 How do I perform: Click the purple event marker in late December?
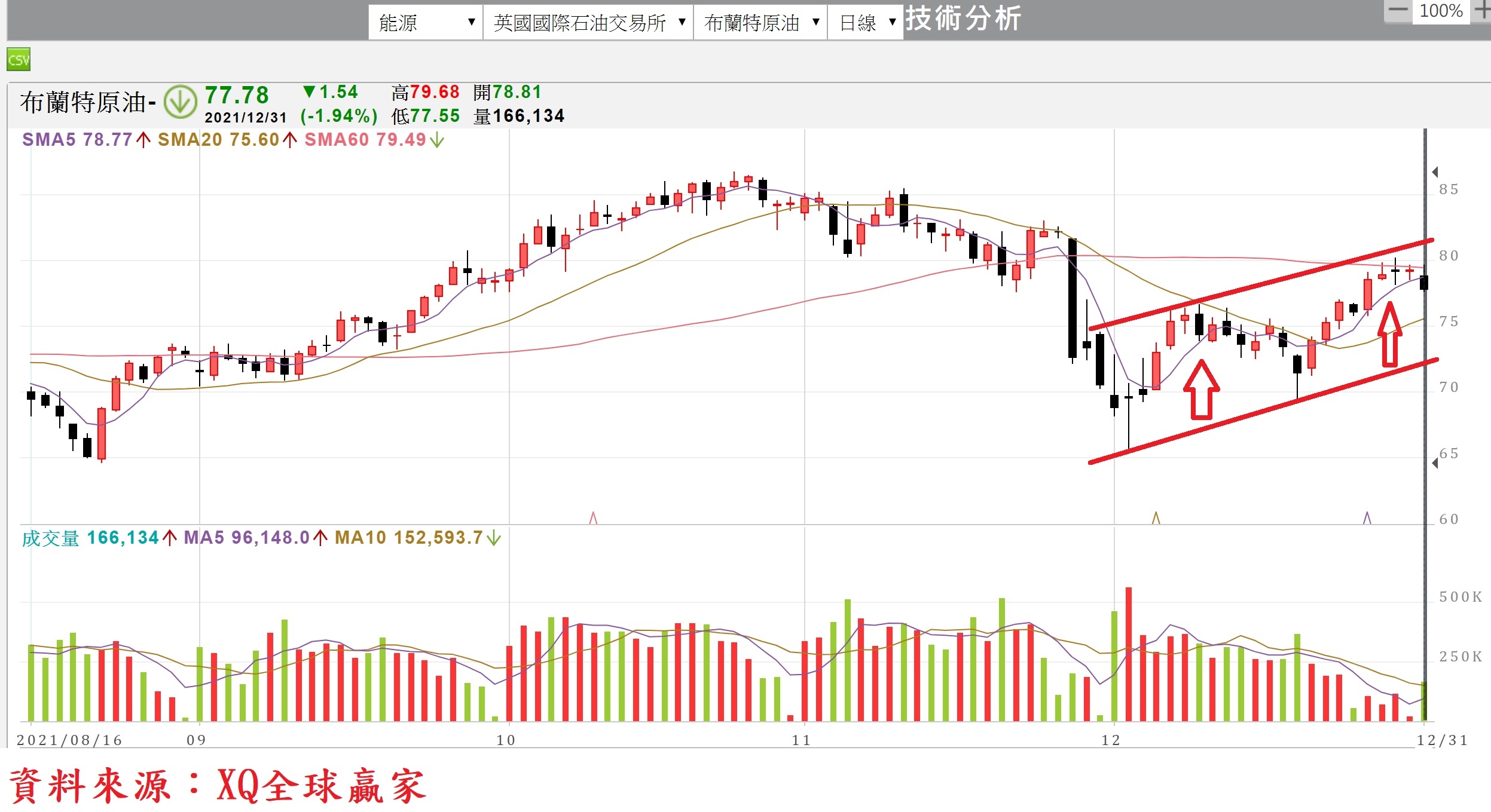click(x=1367, y=517)
